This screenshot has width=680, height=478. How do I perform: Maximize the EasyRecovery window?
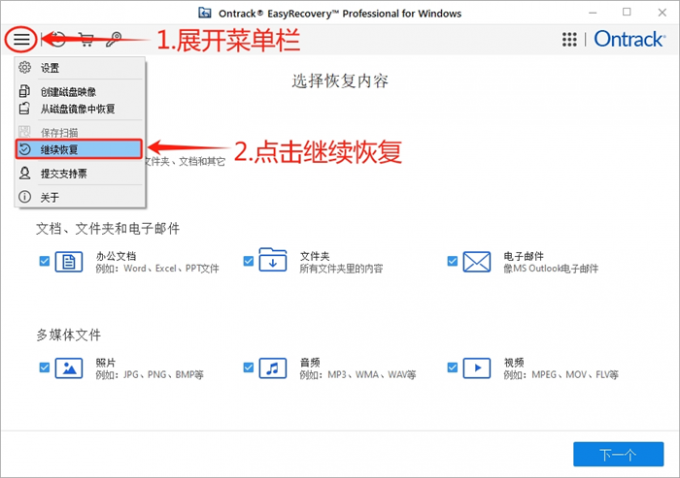pyautogui.click(x=627, y=12)
